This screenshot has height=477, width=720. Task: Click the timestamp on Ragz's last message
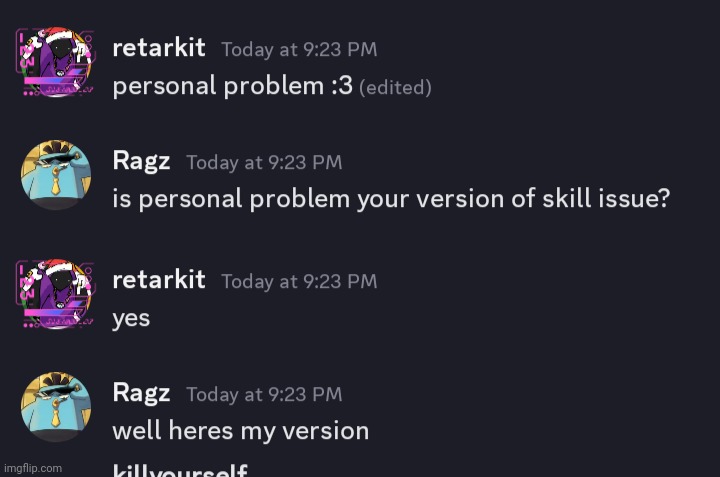point(264,394)
